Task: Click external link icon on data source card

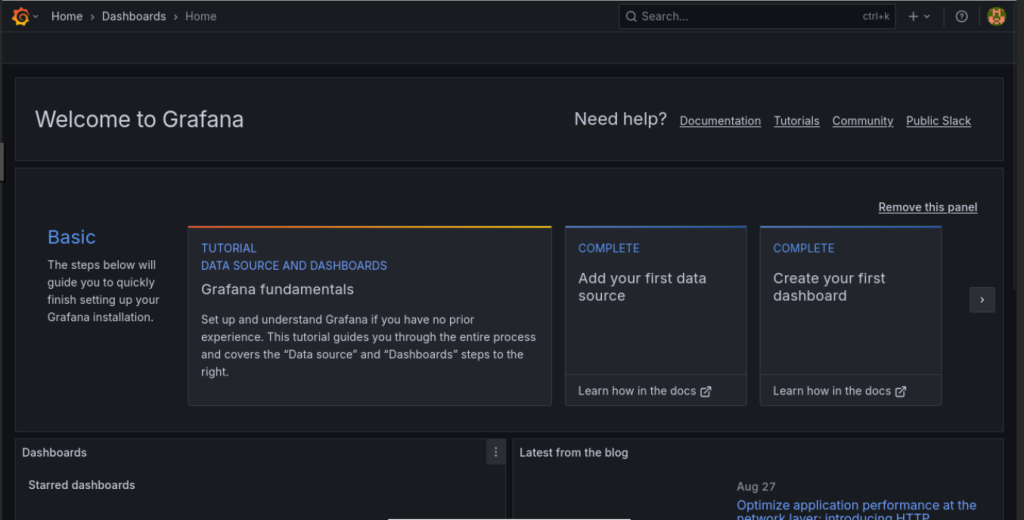Action: point(706,391)
